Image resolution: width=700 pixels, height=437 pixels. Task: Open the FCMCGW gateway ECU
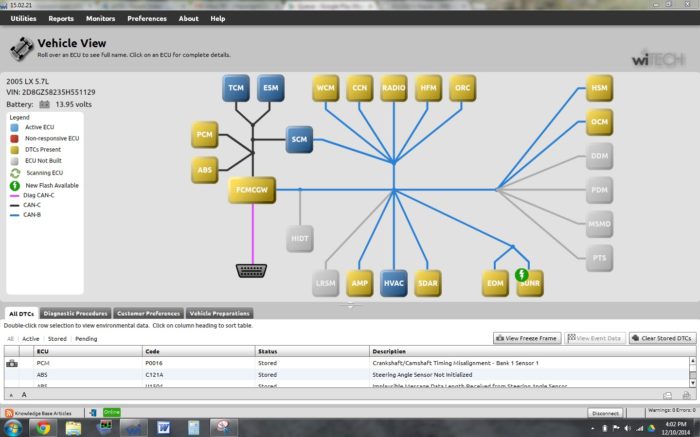coord(251,189)
